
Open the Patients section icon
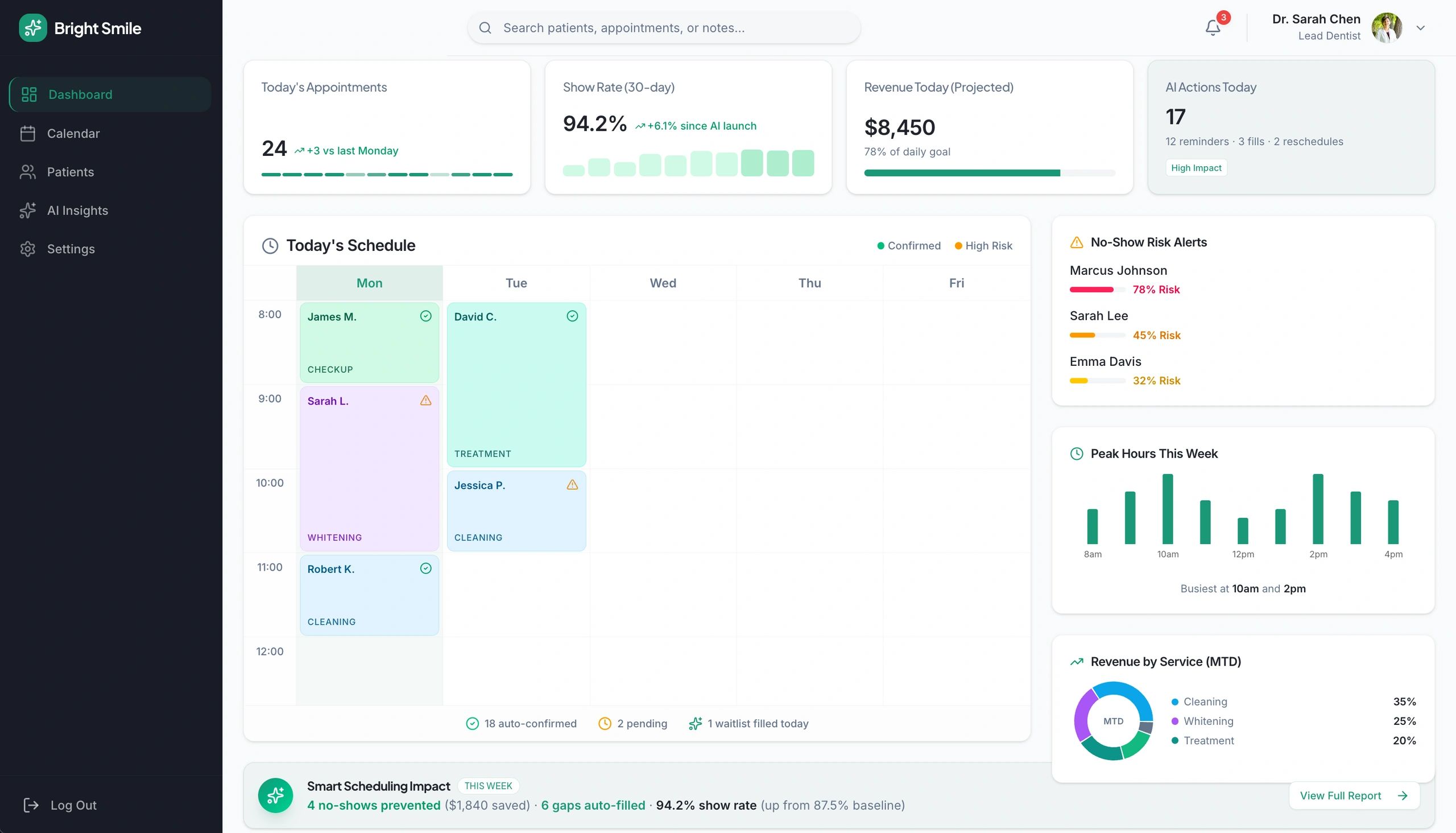click(x=28, y=172)
